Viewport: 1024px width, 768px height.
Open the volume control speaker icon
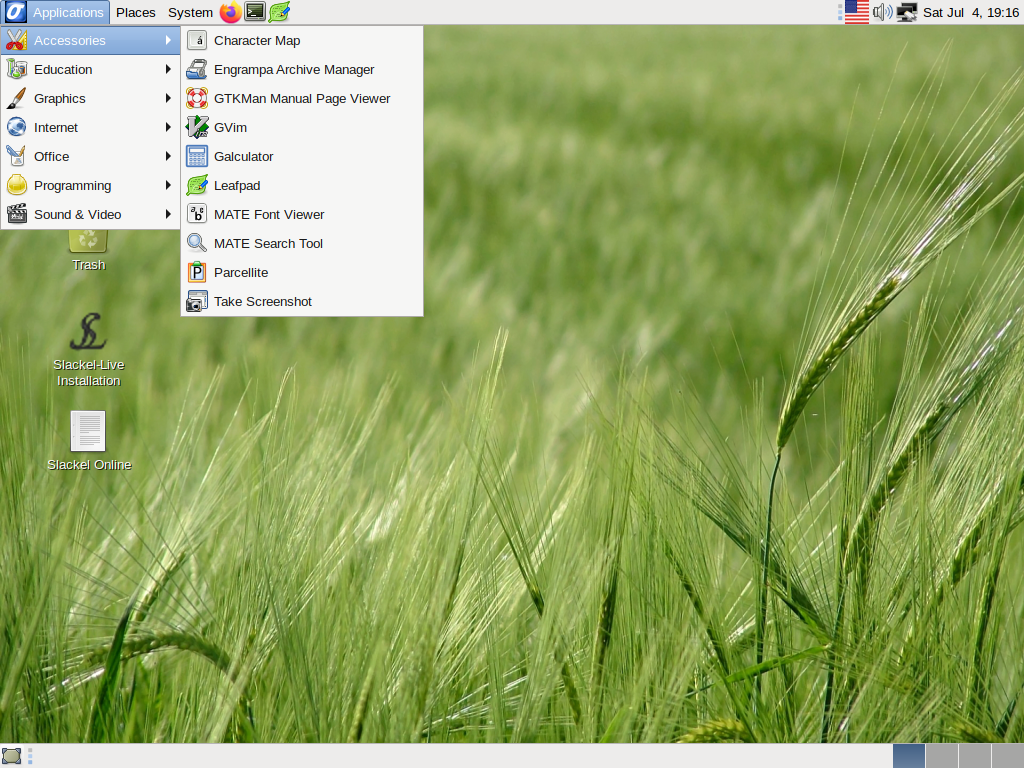[x=882, y=12]
